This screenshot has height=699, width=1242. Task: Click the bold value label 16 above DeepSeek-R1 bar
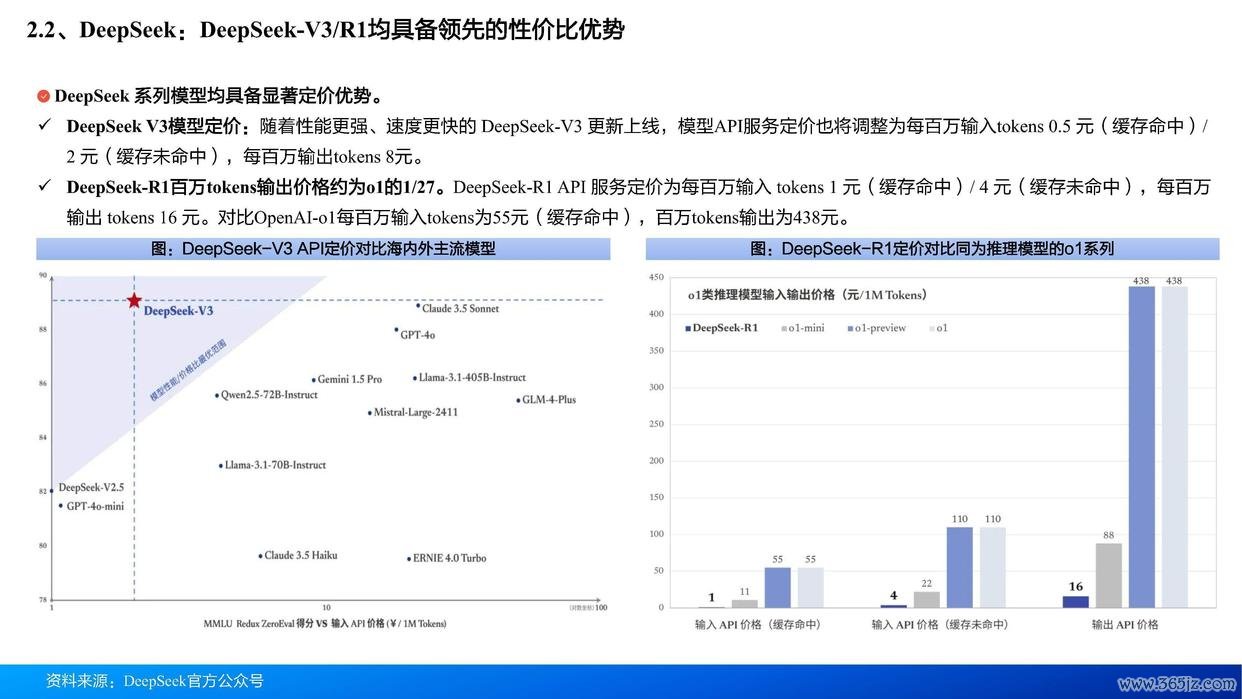coord(1076,587)
